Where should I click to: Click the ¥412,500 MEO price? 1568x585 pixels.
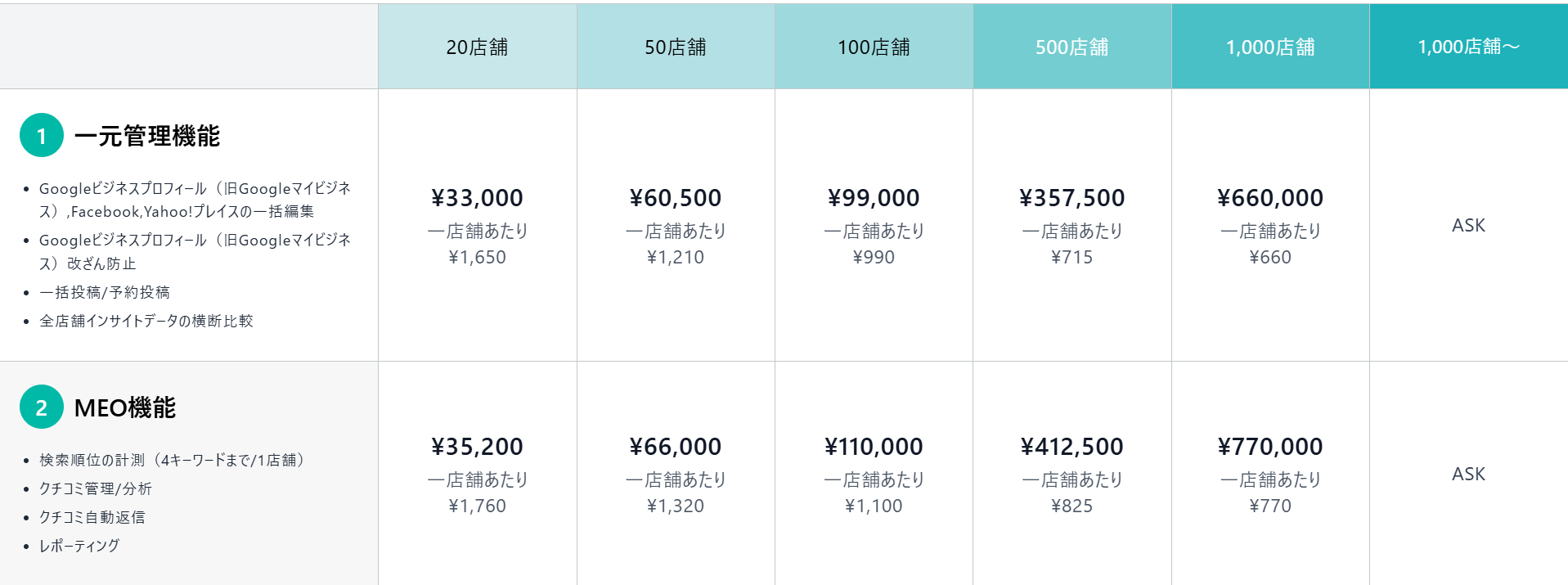click(1072, 447)
